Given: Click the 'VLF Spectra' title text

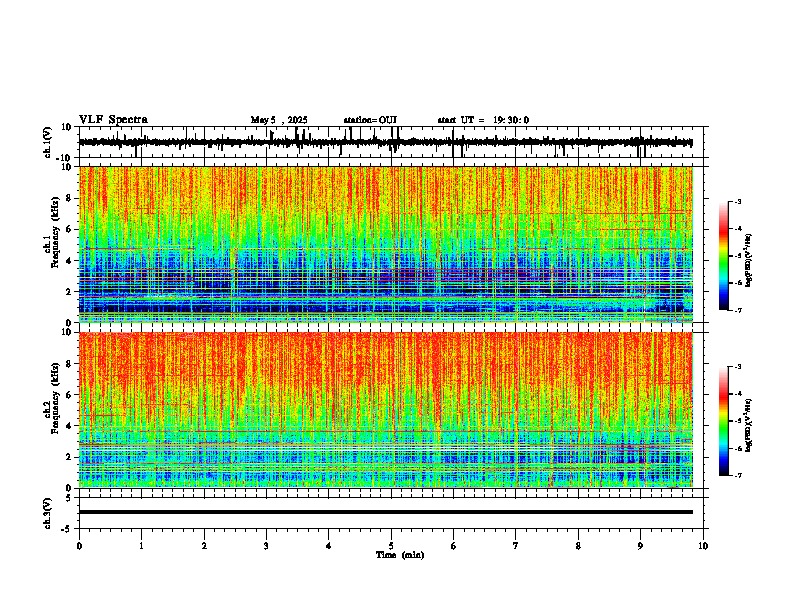Looking at the screenshot, I should click(113, 120).
